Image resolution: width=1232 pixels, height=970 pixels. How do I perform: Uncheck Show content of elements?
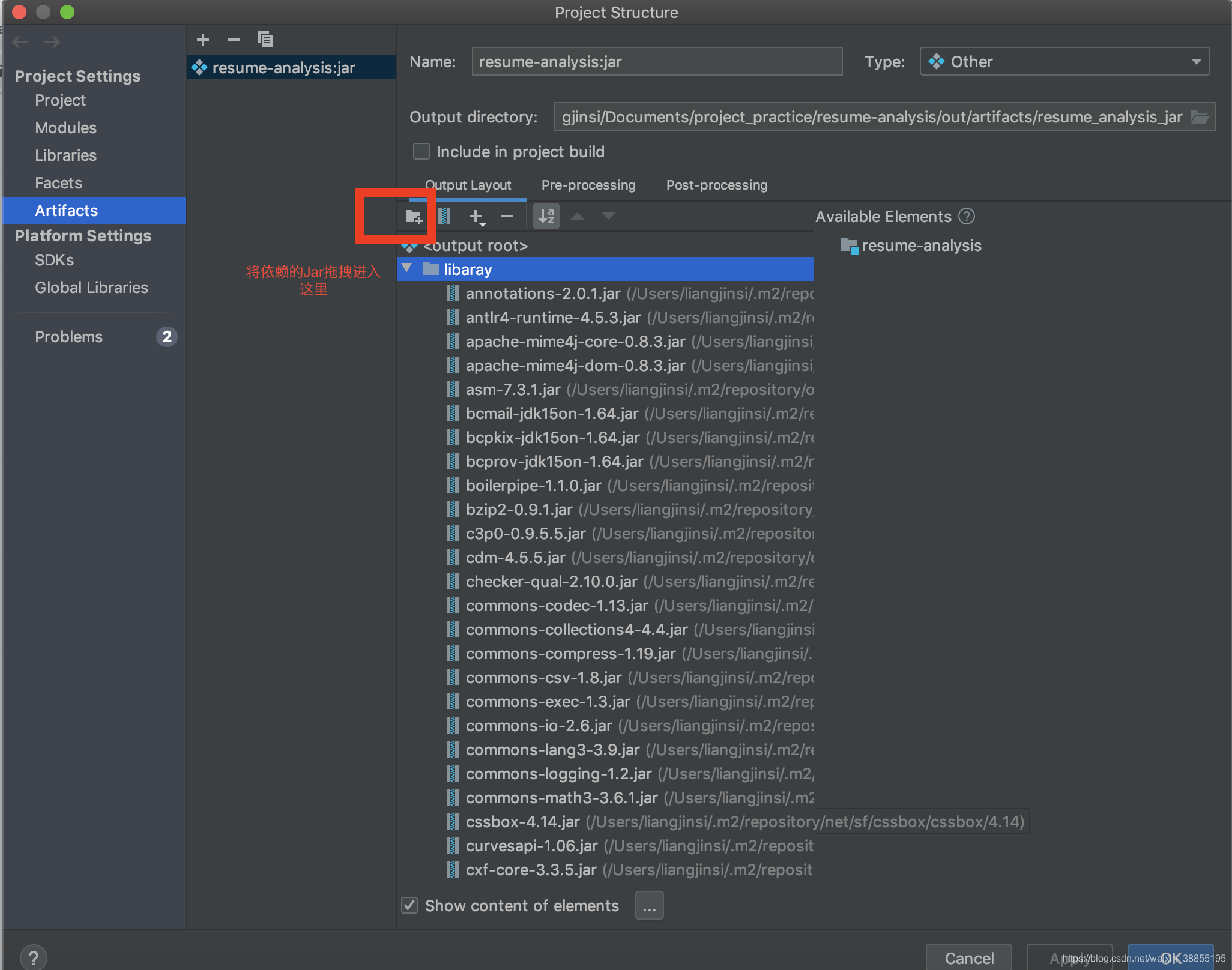[x=409, y=905]
